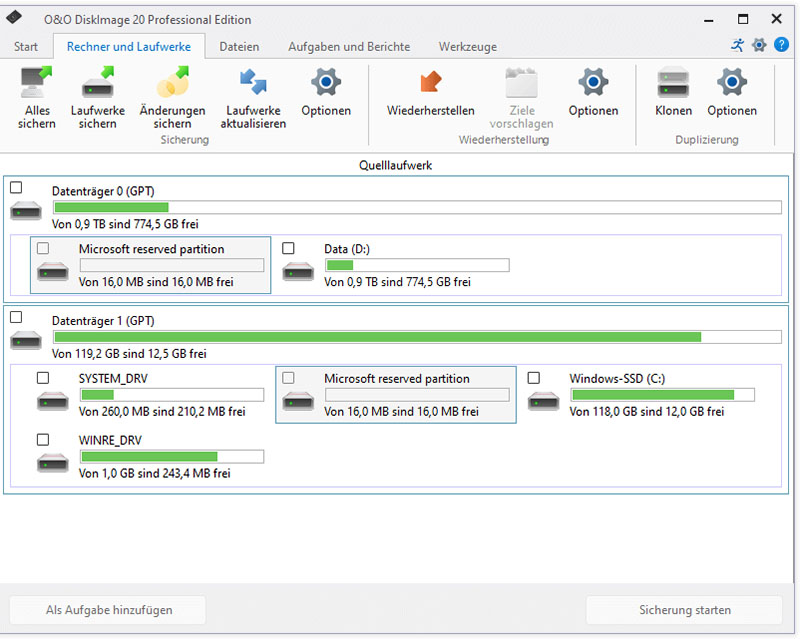Click the Quelllaufwerk heading
Screen dimensions: 800x639
point(395,165)
